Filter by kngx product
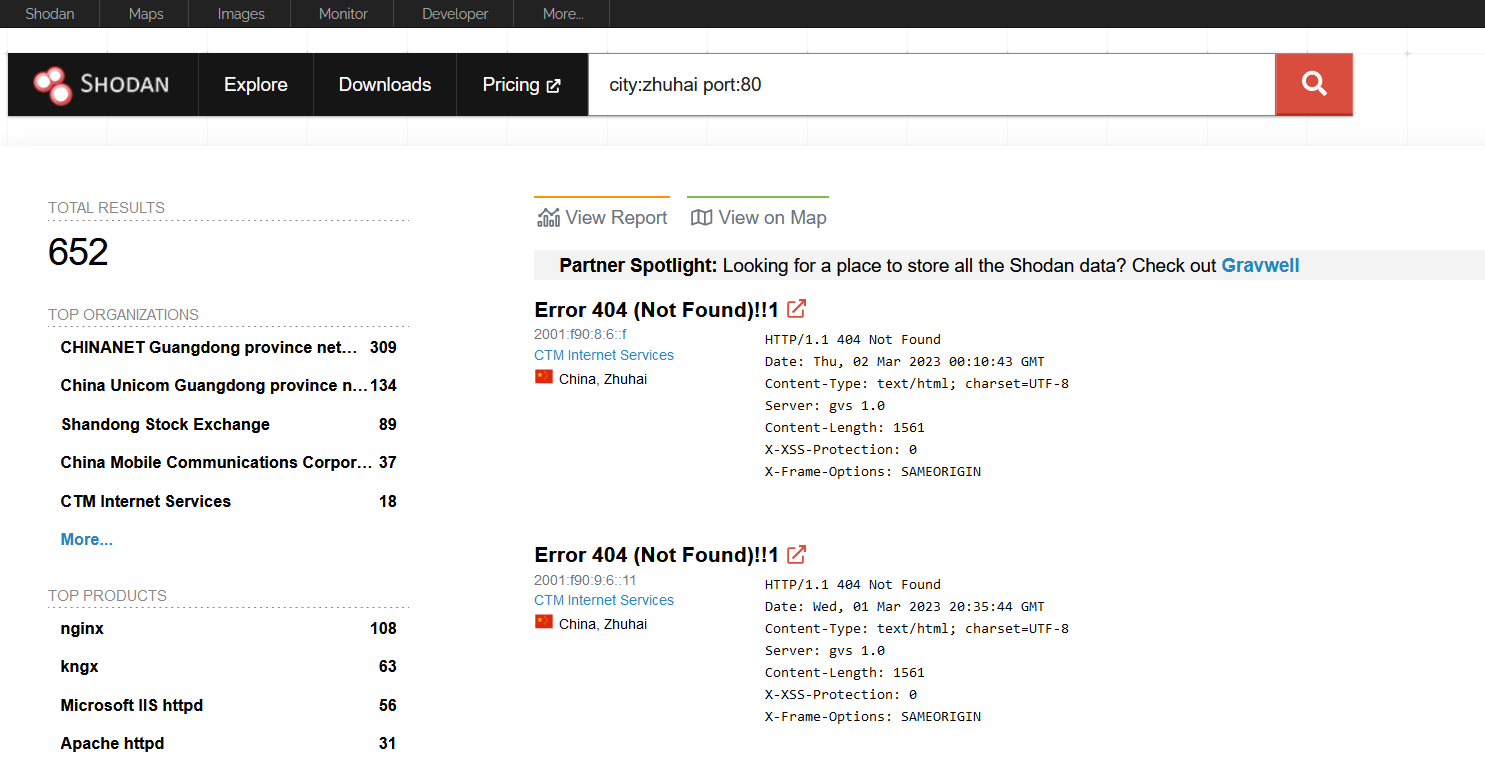 coord(80,666)
